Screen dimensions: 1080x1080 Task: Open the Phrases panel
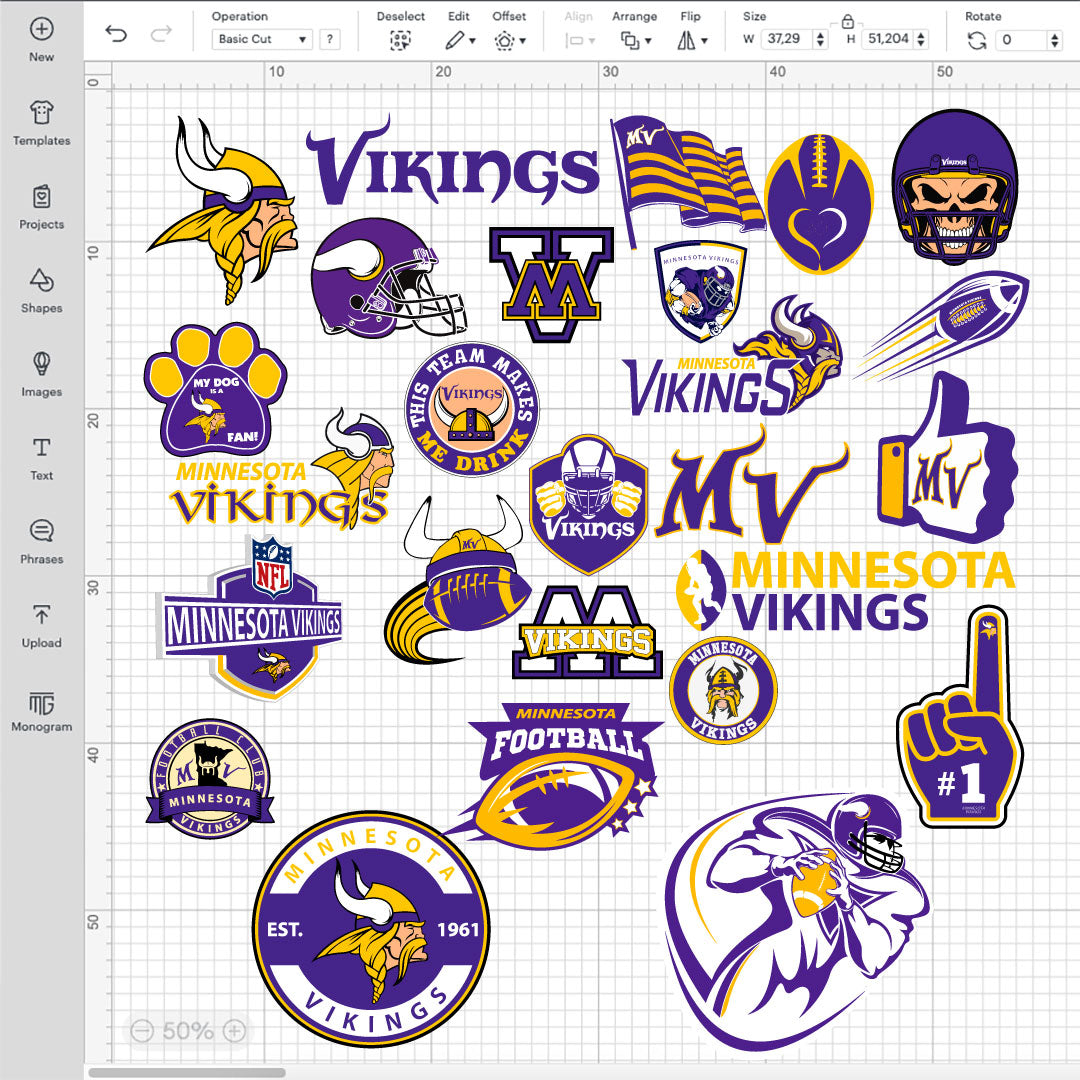click(41, 541)
